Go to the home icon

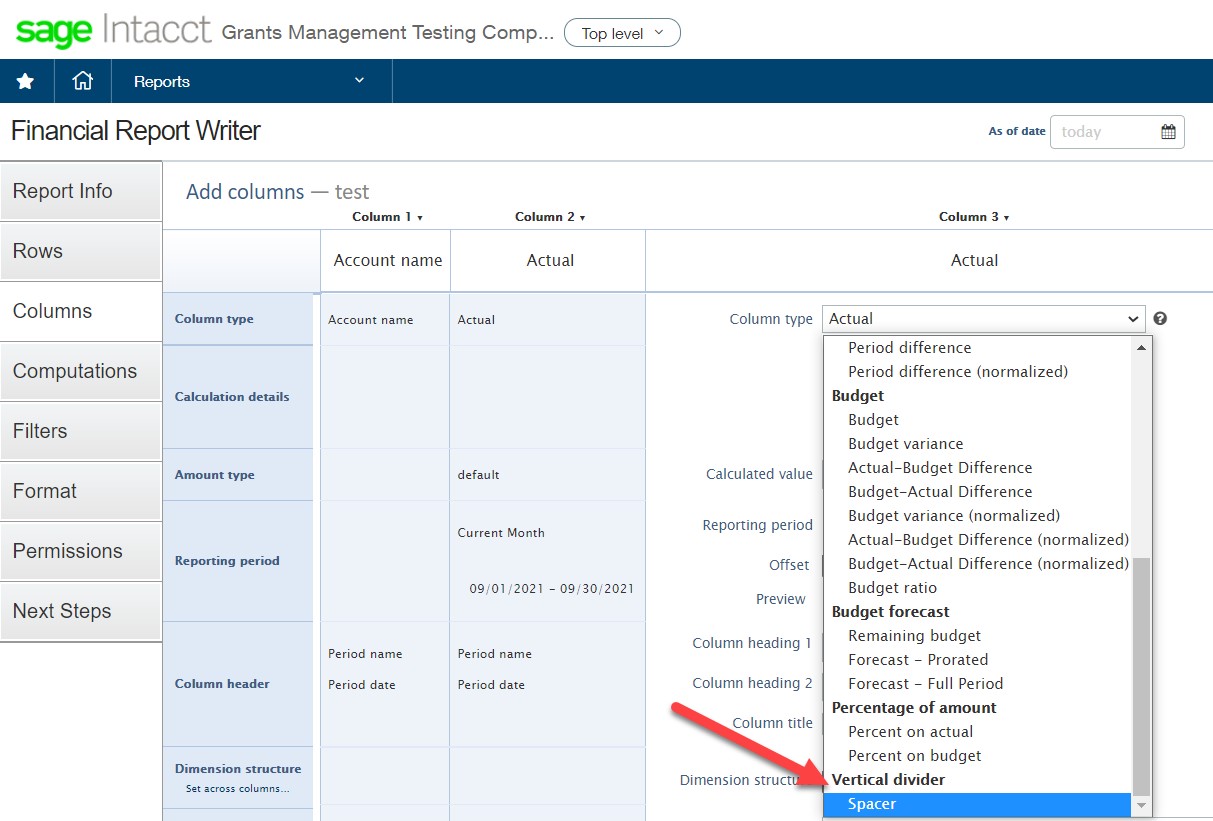pyautogui.click(x=82, y=82)
